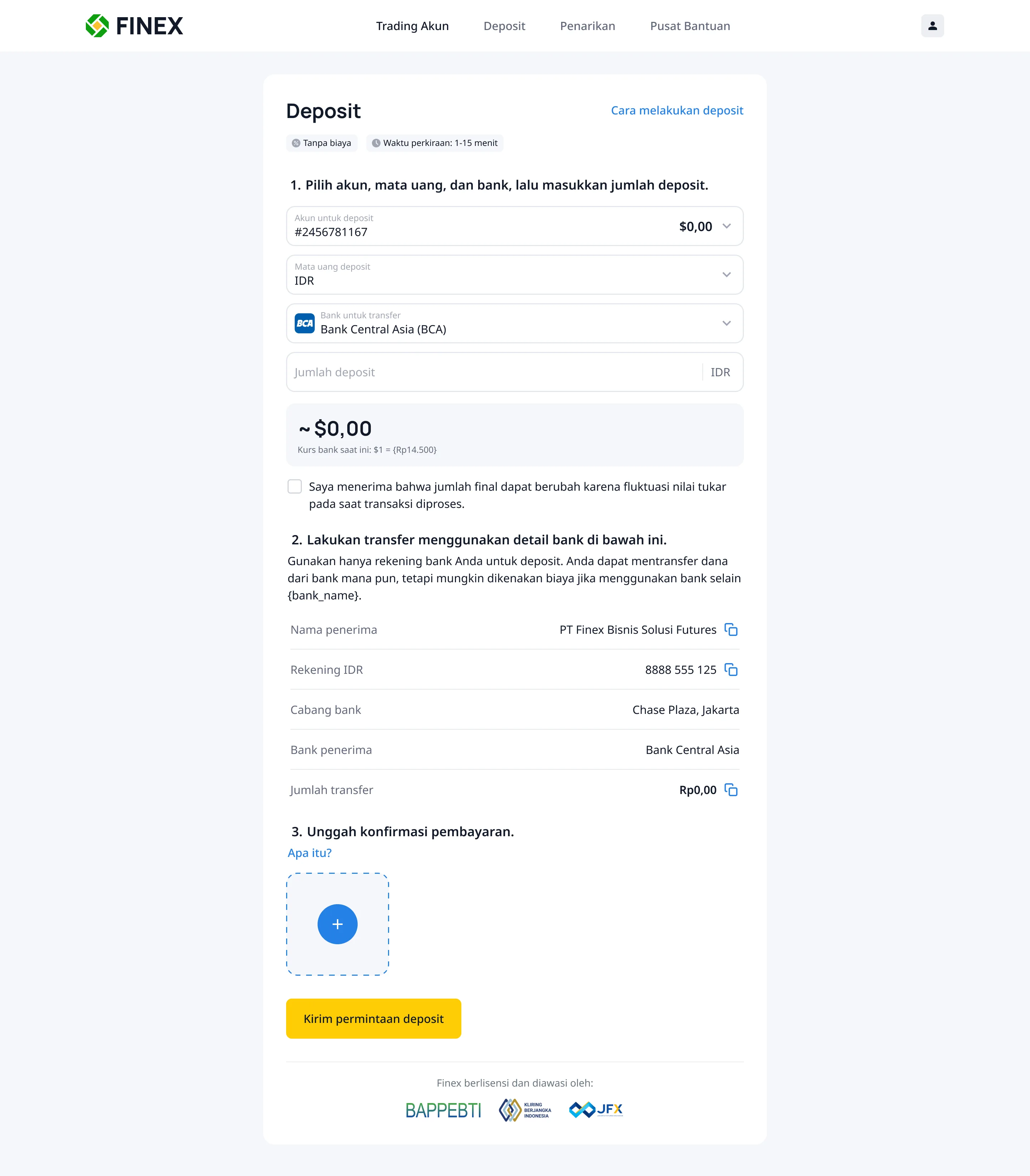This screenshot has height=1176, width=1030.
Task: Click the plus icon to upload payment confirmation
Action: click(x=337, y=924)
